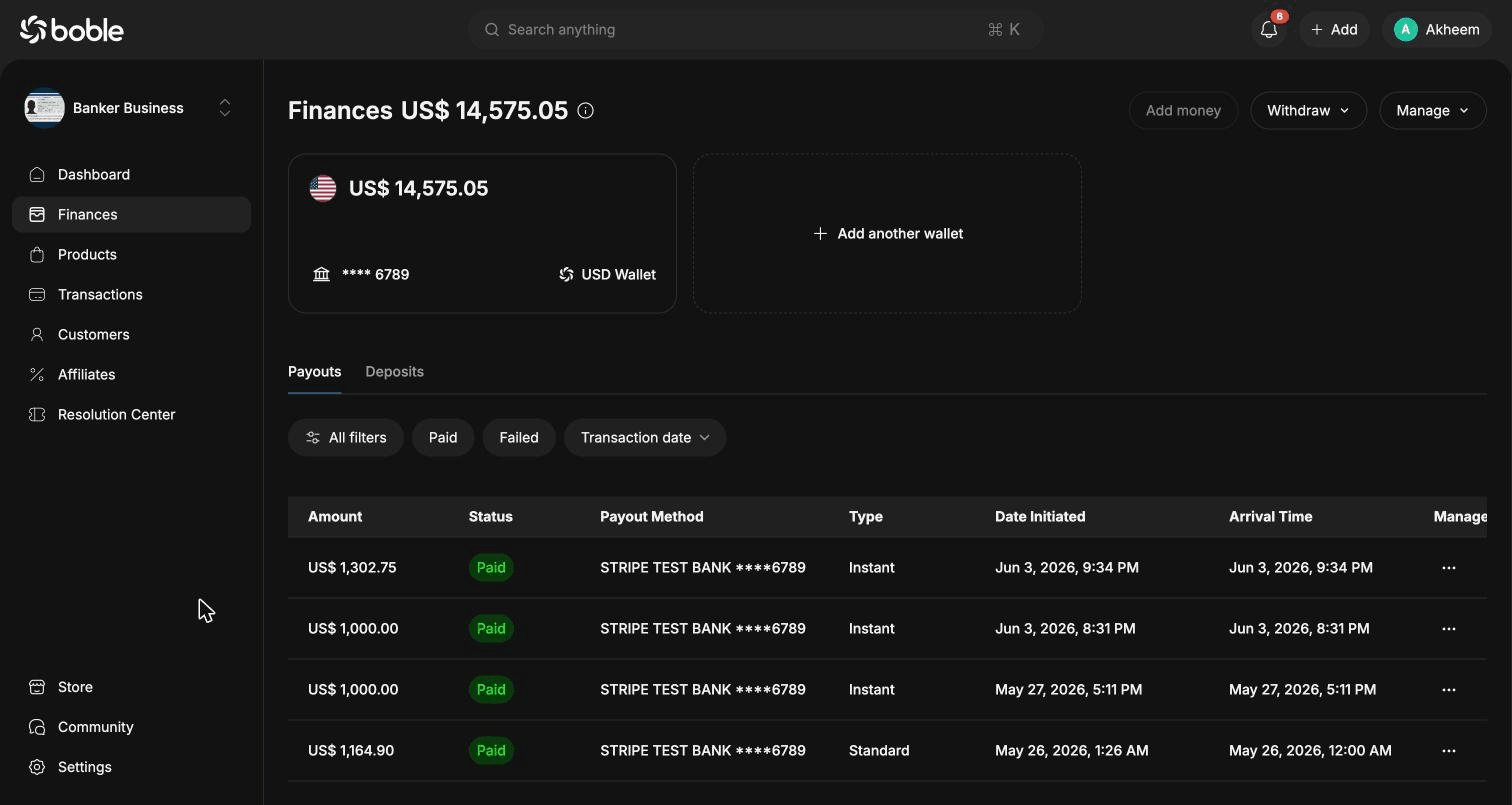Click the Payout Method column header
This screenshot has height=805, width=1512.
tap(652, 517)
